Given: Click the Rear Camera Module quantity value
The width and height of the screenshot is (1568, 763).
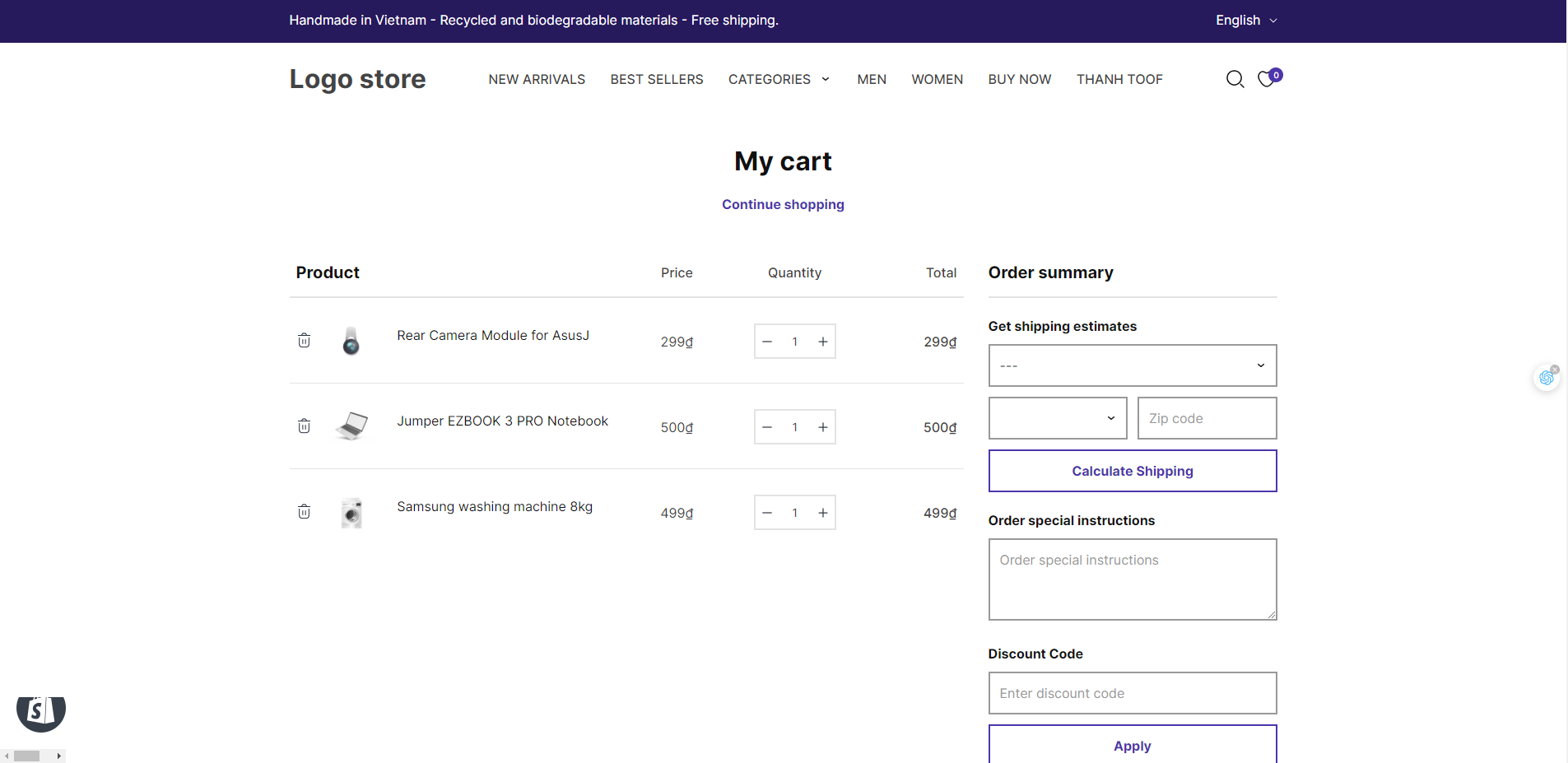Looking at the screenshot, I should [x=795, y=342].
